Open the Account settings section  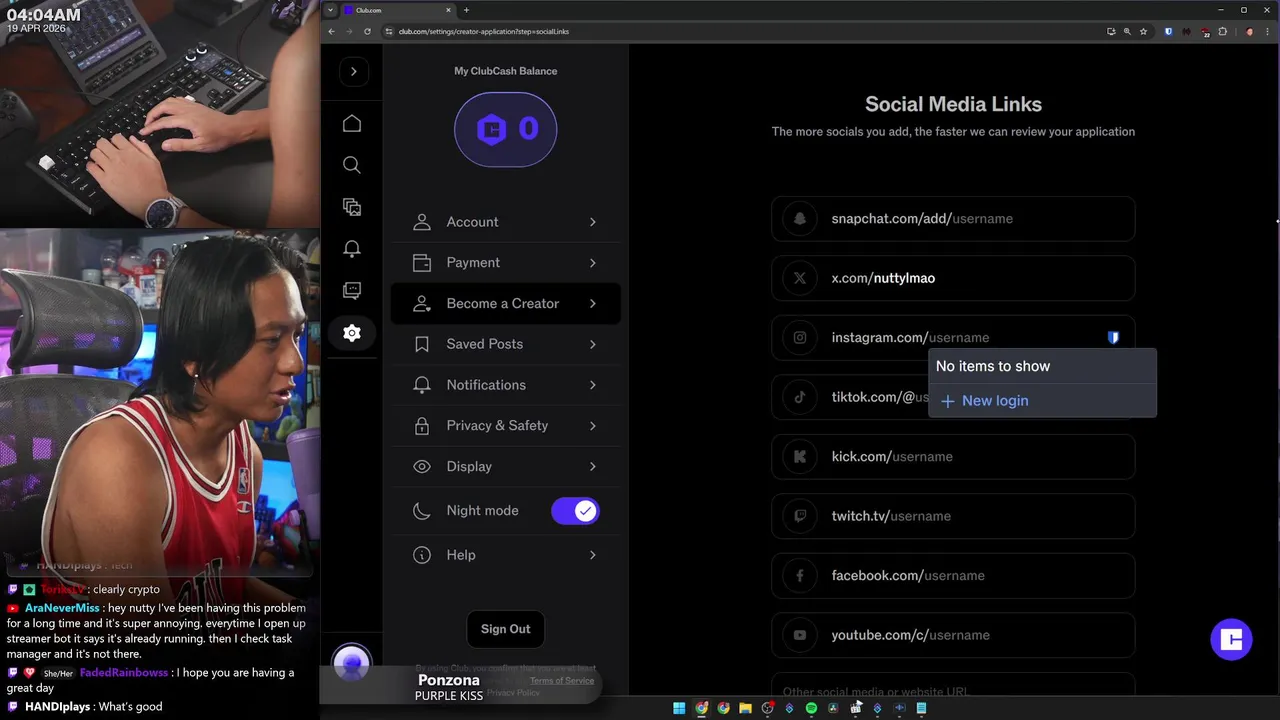[505, 222]
